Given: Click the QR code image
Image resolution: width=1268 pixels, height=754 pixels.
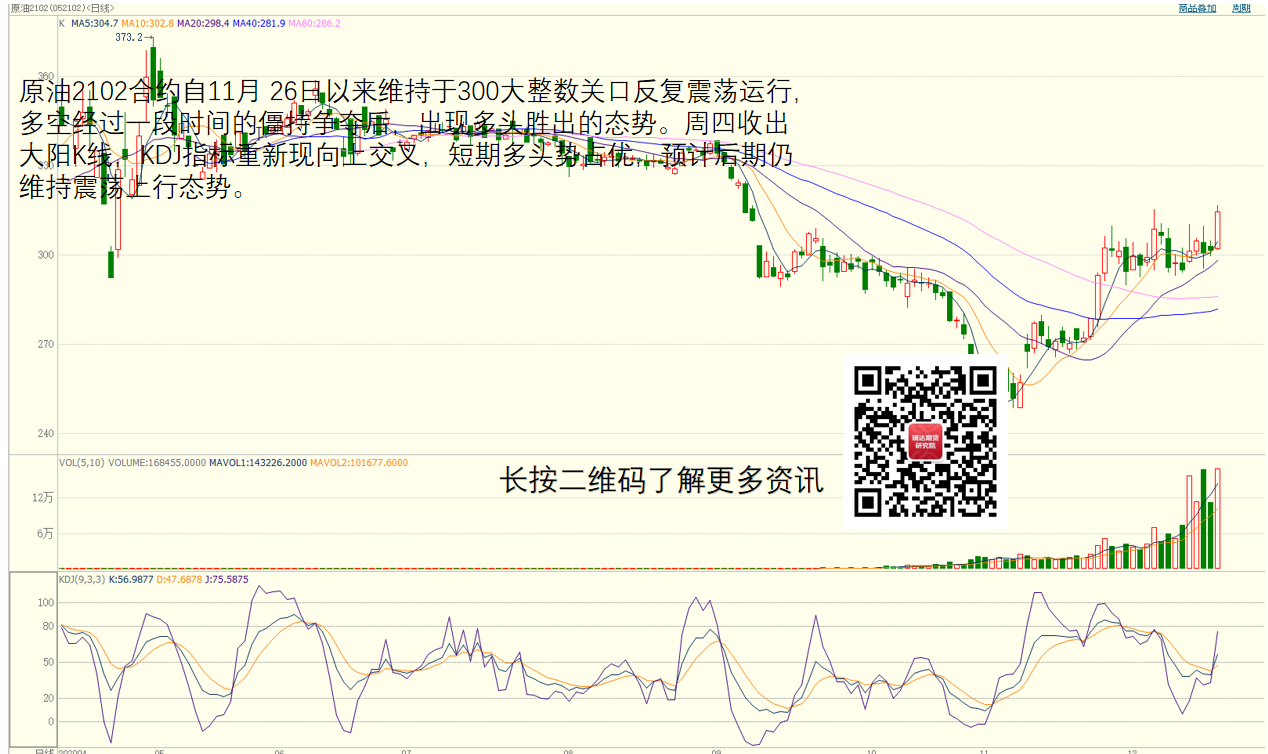Looking at the screenshot, I should (x=925, y=440).
